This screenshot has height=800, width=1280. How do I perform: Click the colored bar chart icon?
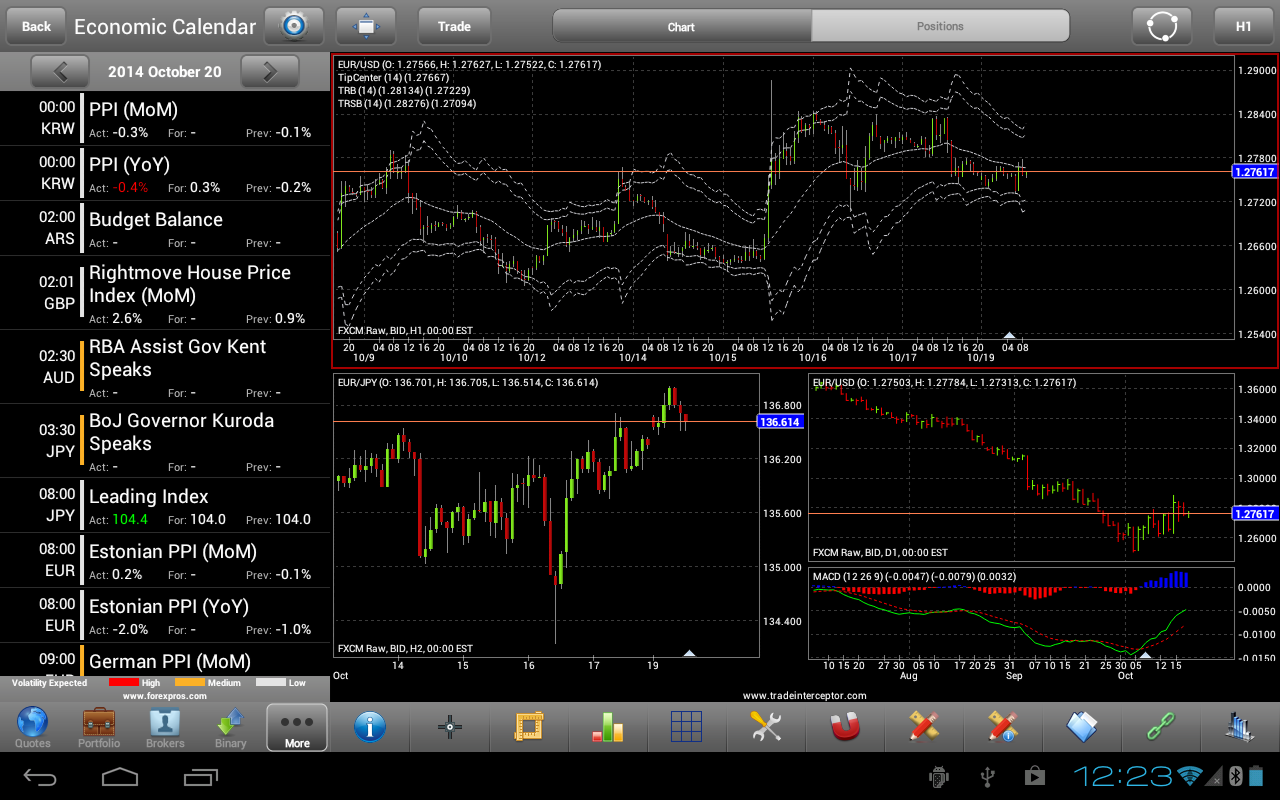[x=607, y=727]
